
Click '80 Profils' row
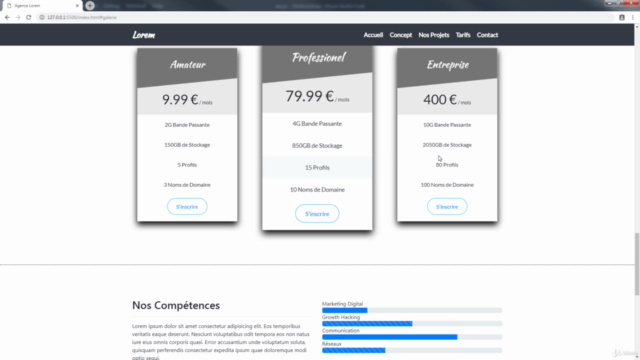(447, 165)
